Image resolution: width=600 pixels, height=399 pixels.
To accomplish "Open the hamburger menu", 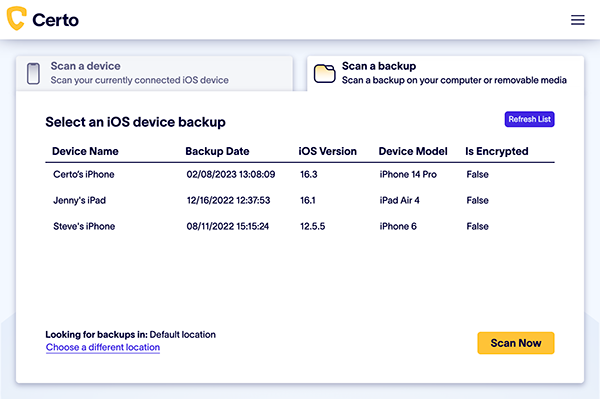I will 577,20.
